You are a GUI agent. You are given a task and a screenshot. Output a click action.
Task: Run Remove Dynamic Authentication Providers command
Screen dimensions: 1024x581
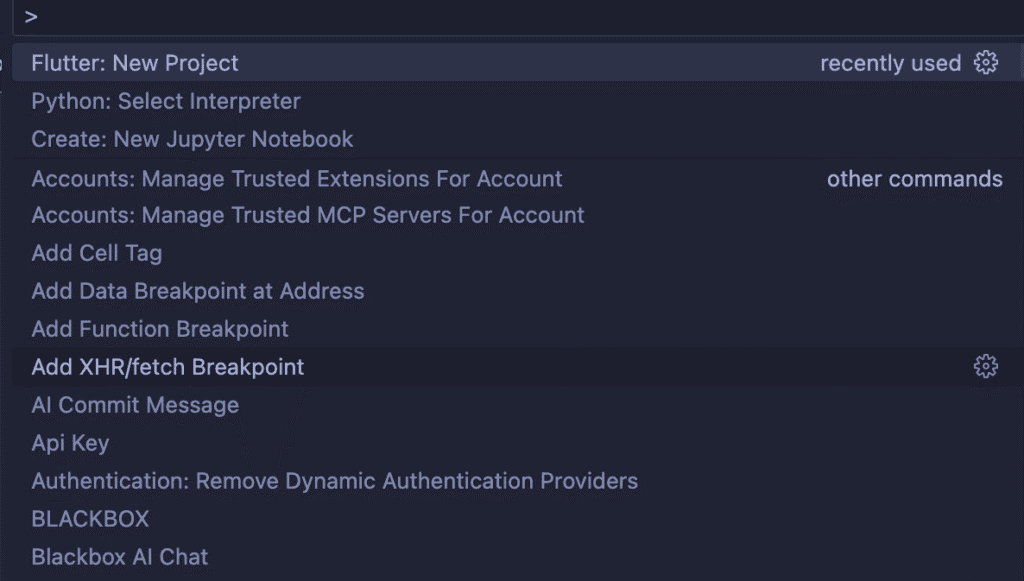pyautogui.click(x=334, y=481)
